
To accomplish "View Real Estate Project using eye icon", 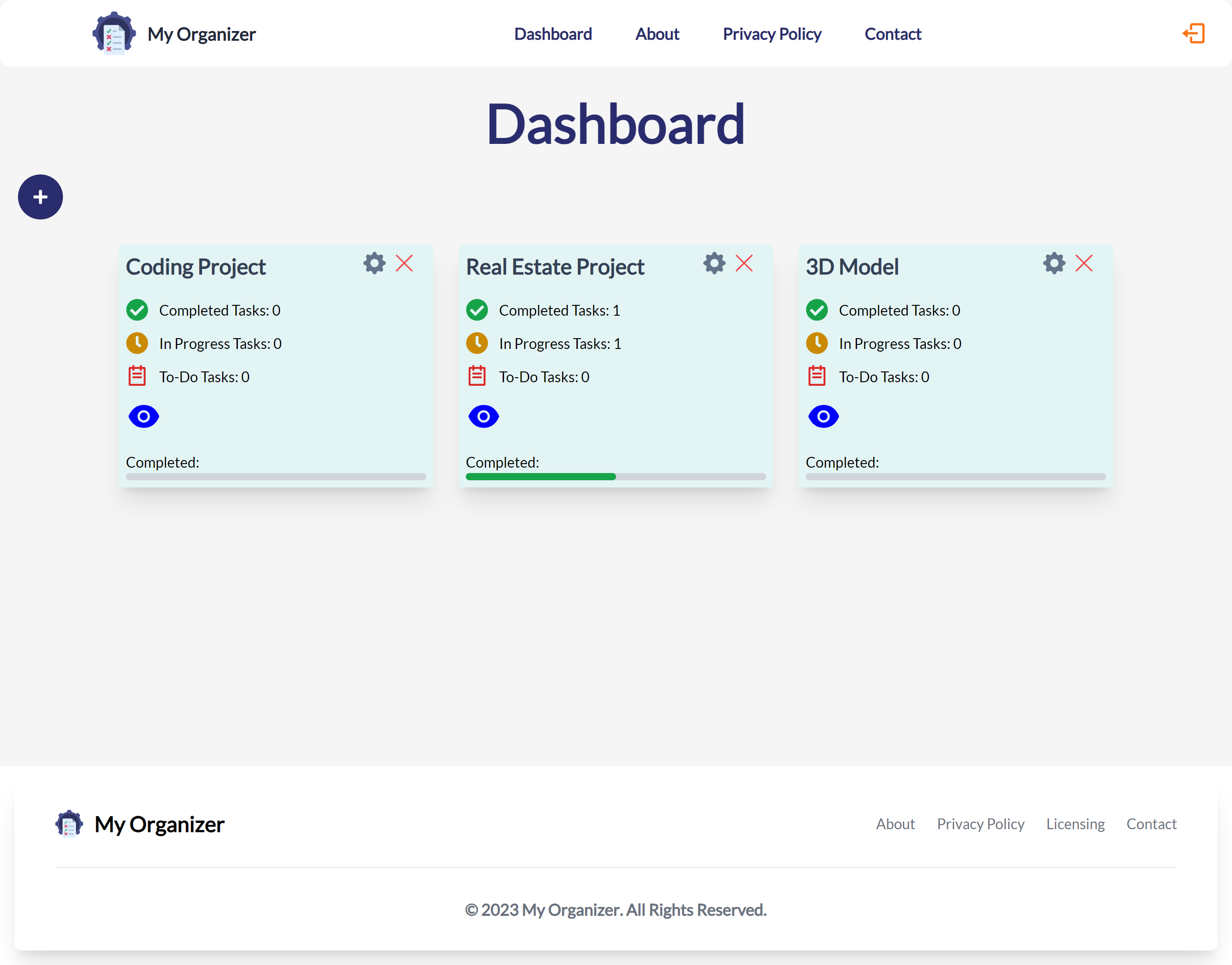I will (x=483, y=416).
